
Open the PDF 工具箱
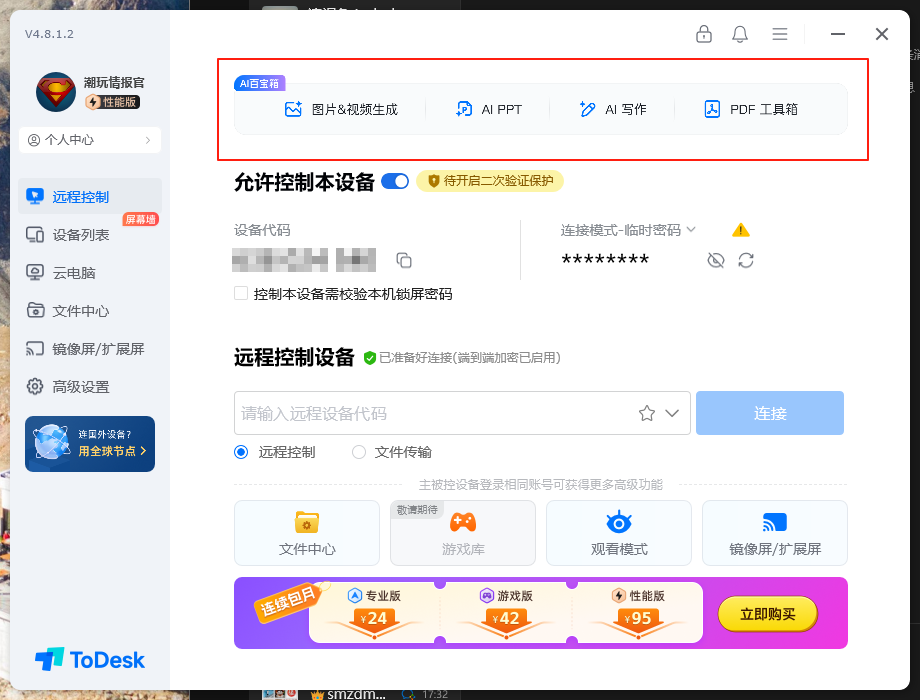(750, 109)
